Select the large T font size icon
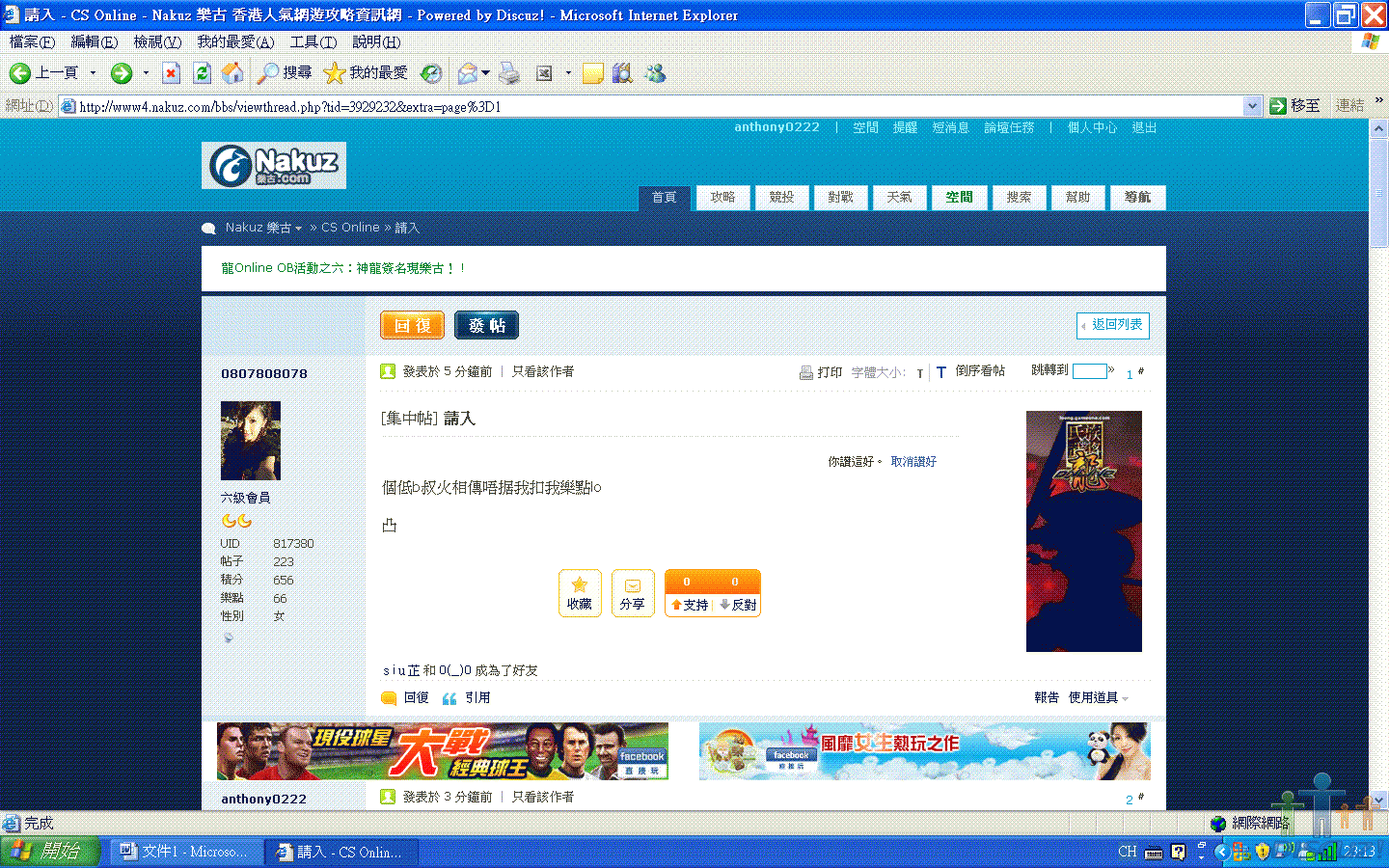This screenshot has width=1389, height=868. [x=941, y=372]
